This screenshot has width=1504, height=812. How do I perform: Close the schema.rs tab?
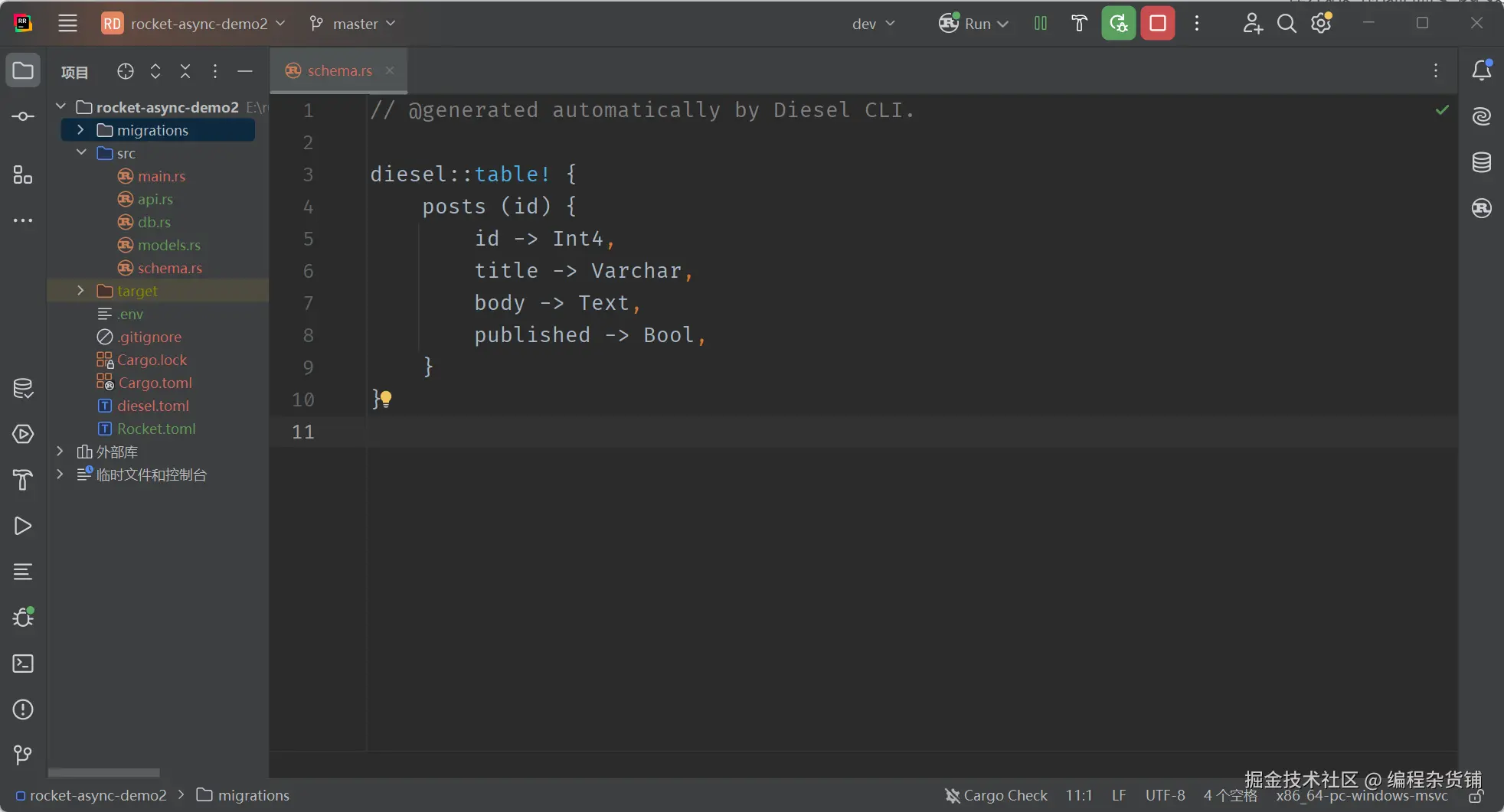(x=390, y=70)
